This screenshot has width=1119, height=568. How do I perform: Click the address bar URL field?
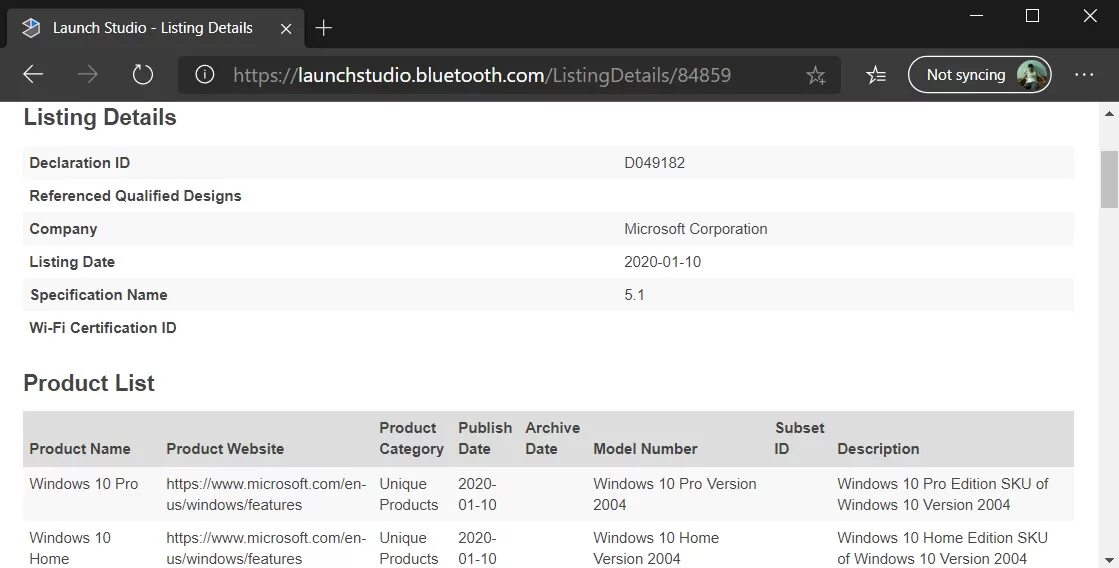[x=500, y=75]
